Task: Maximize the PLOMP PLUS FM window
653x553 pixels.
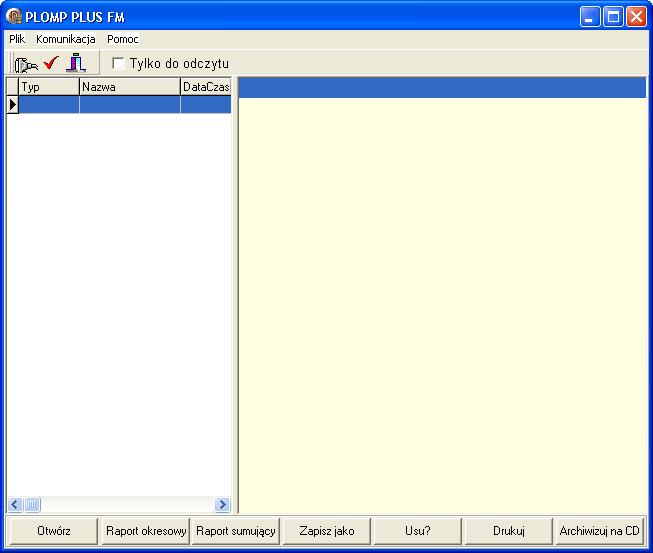Action: coord(613,17)
